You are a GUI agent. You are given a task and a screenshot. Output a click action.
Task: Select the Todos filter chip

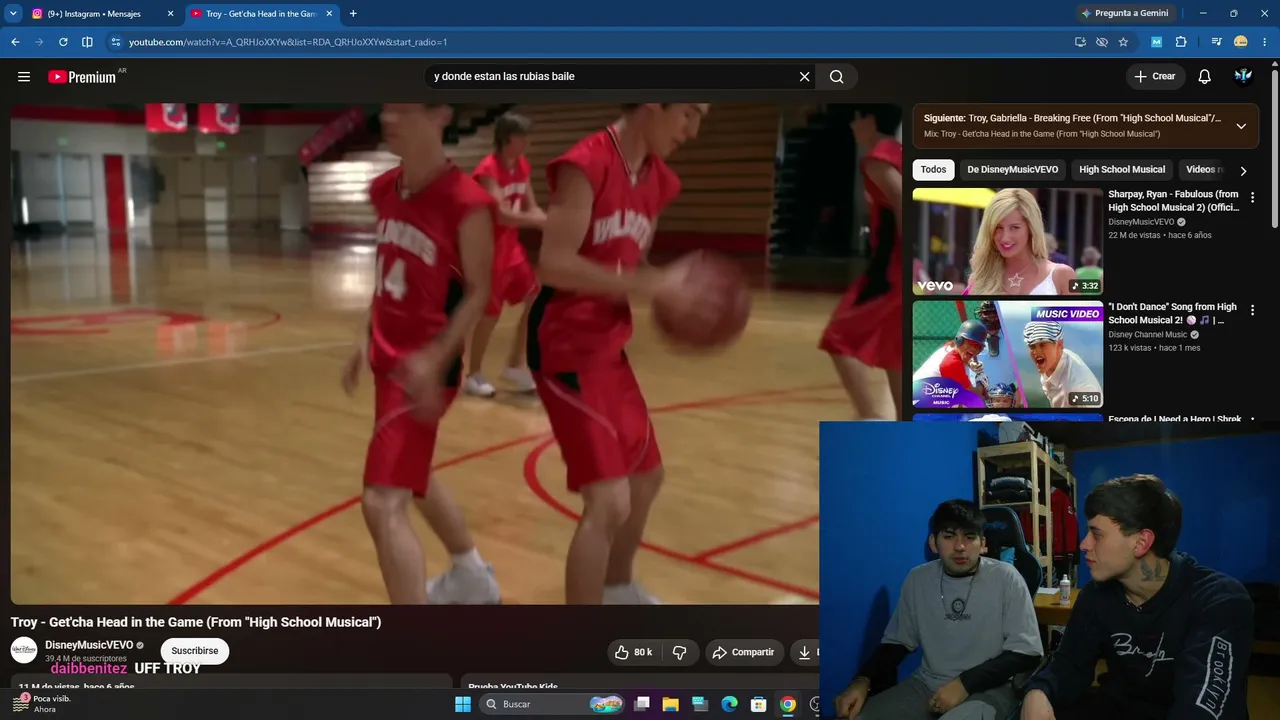(933, 170)
